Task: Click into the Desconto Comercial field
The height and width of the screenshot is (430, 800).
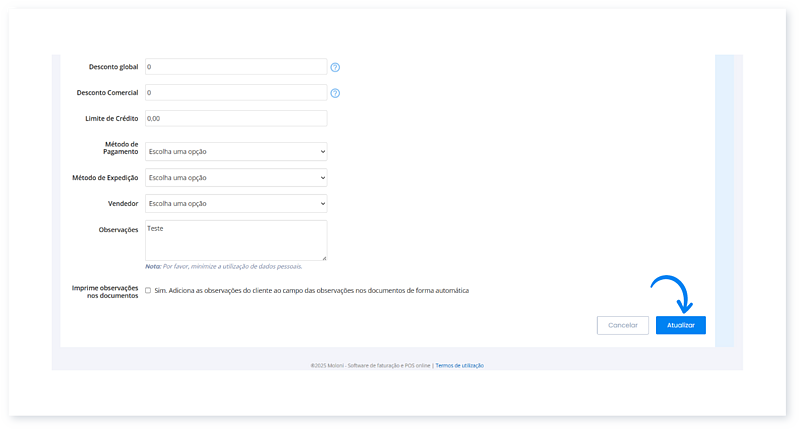Action: pos(235,93)
